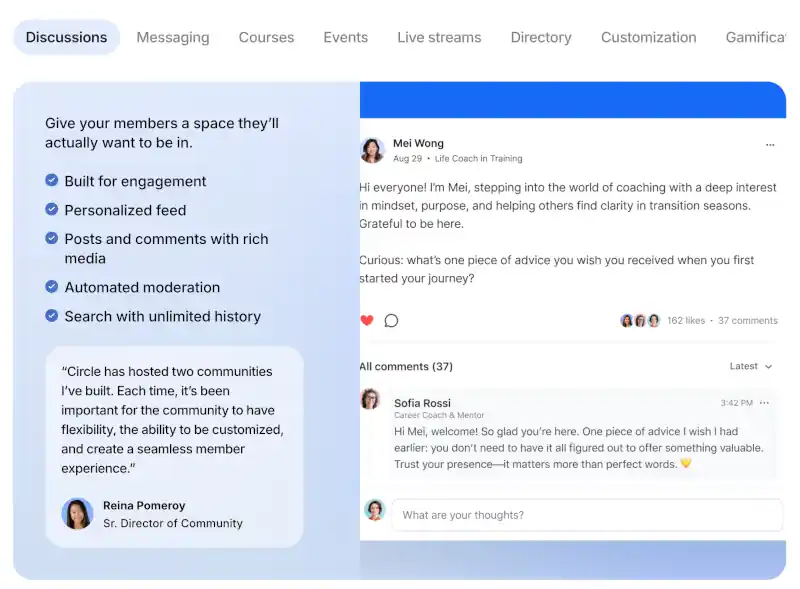Click the What are your thoughts input
800x589 pixels.
pos(587,515)
